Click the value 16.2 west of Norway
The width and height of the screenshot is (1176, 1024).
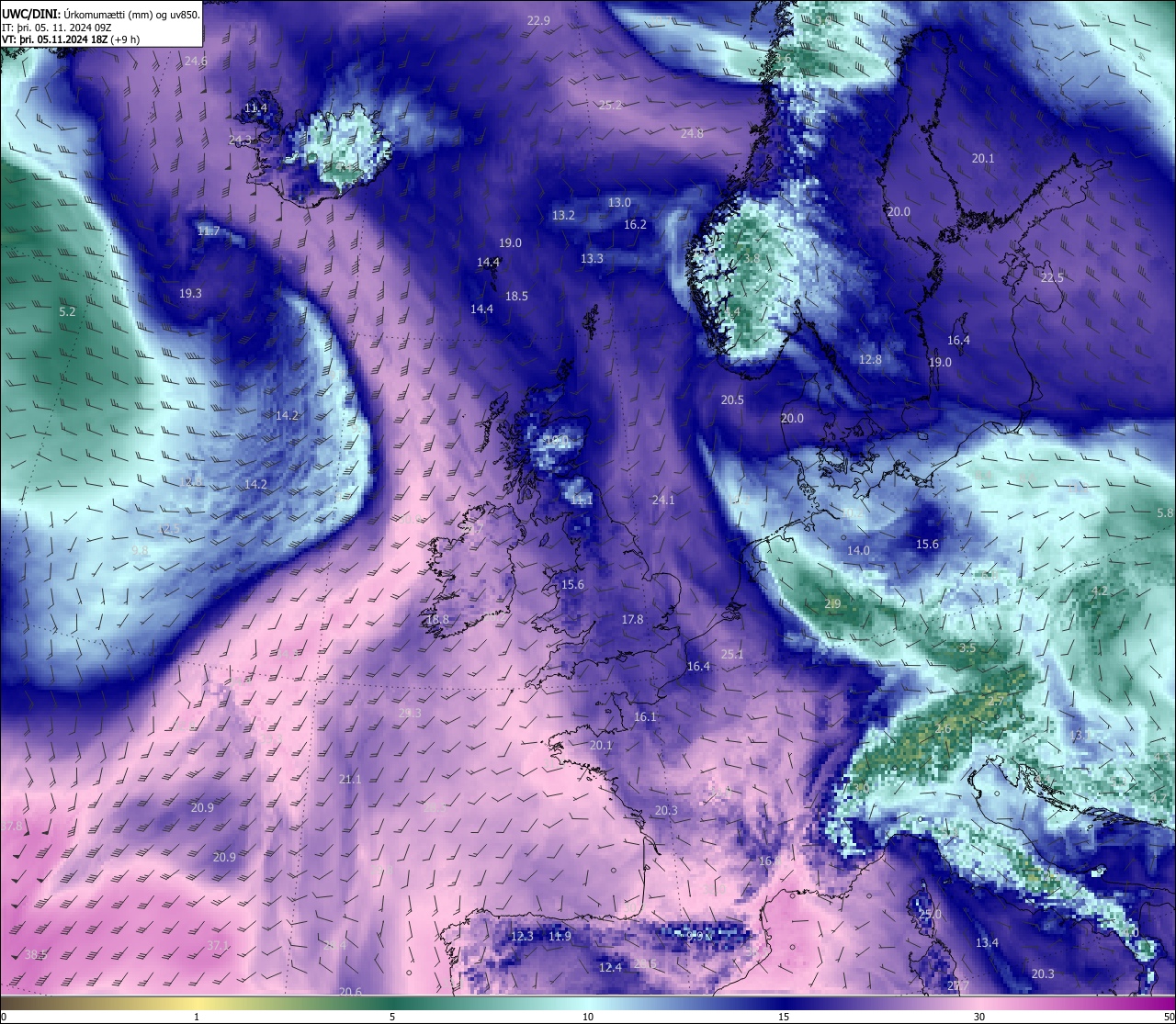(635, 224)
